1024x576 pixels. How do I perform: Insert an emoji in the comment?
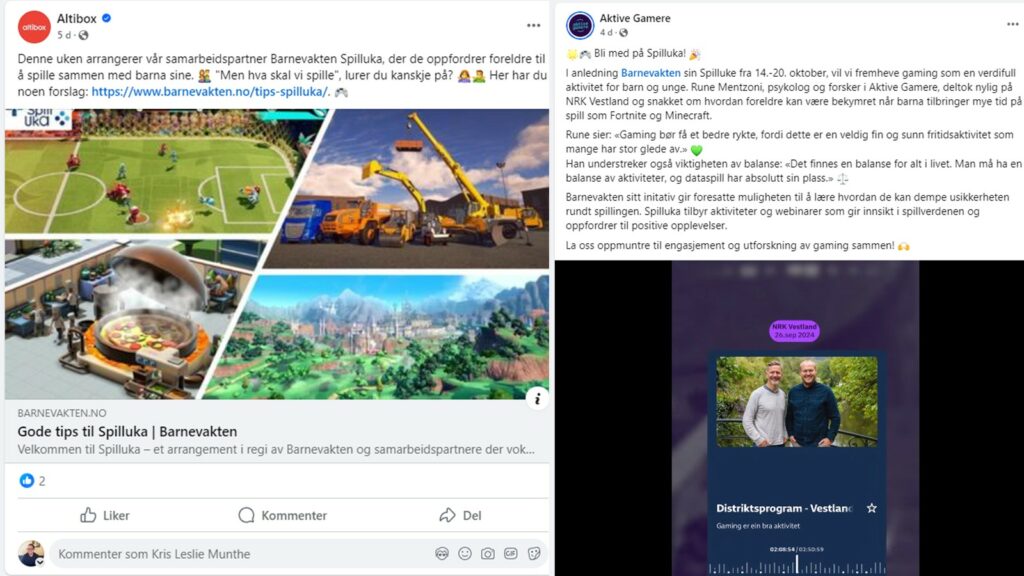coord(465,554)
